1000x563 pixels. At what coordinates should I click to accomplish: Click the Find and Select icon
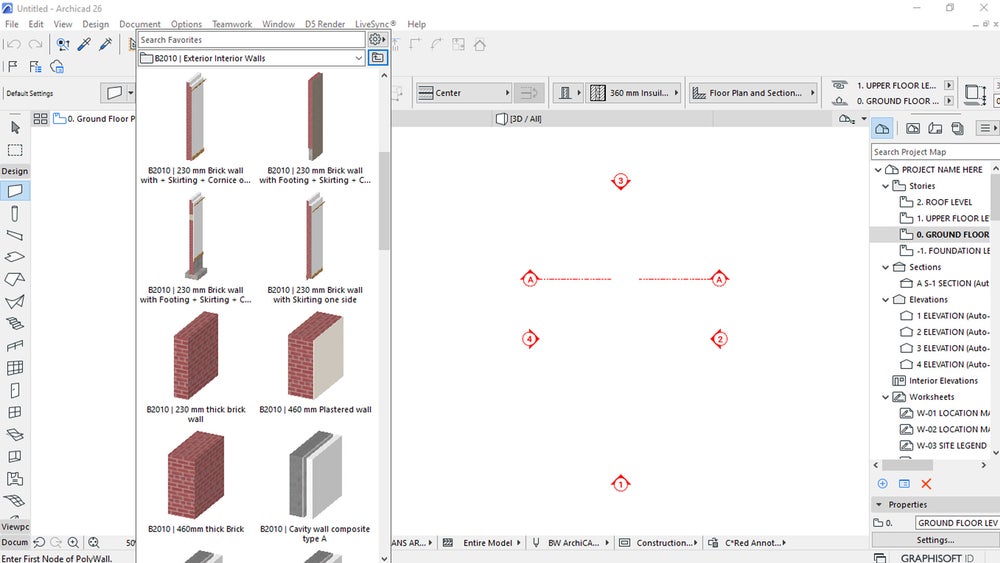(62, 44)
